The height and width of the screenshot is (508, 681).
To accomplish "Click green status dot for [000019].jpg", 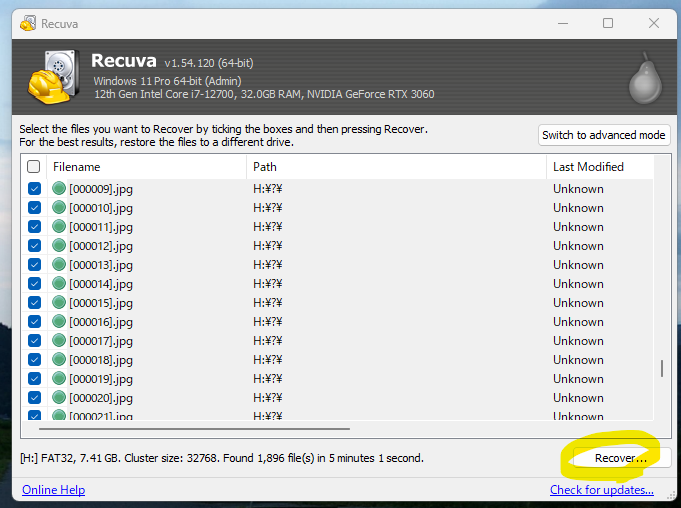I will [x=59, y=378].
